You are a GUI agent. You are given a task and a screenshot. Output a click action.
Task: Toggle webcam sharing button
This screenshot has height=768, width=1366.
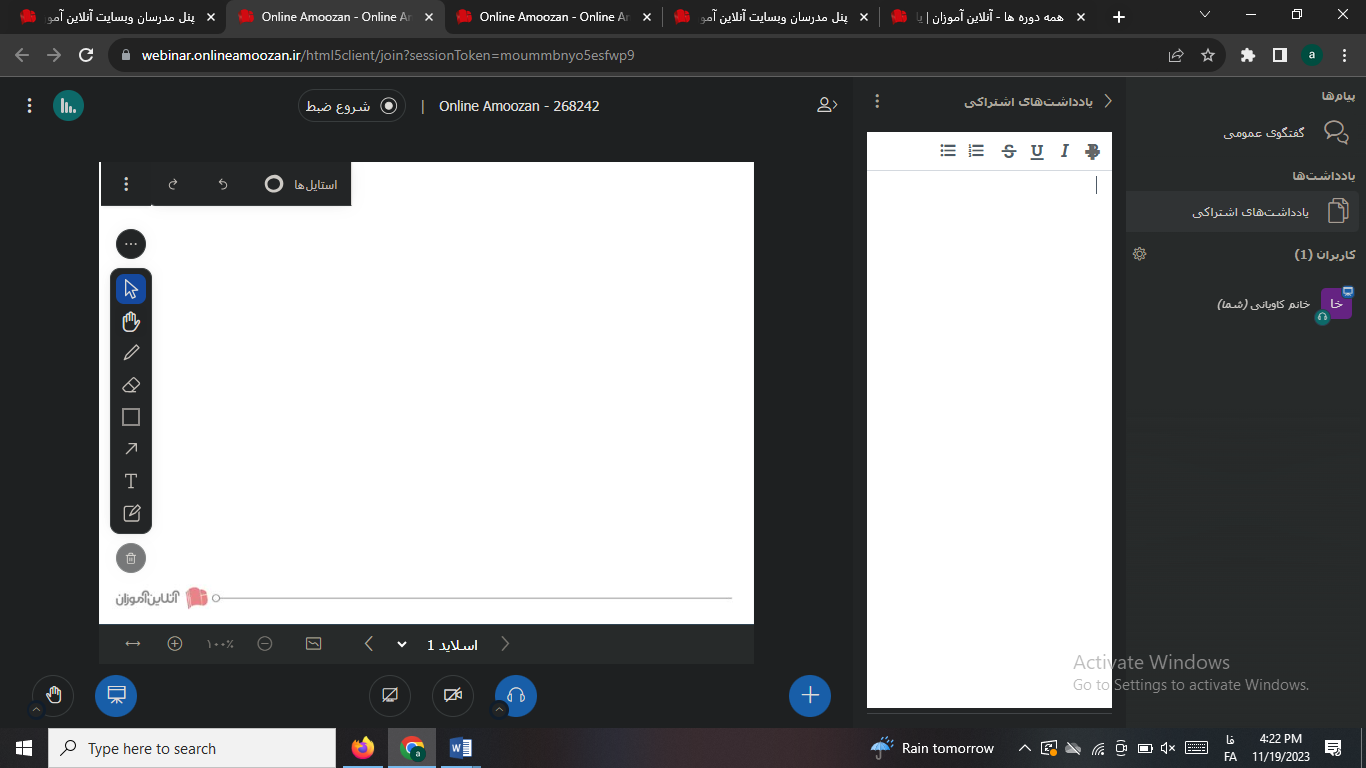pyautogui.click(x=453, y=696)
